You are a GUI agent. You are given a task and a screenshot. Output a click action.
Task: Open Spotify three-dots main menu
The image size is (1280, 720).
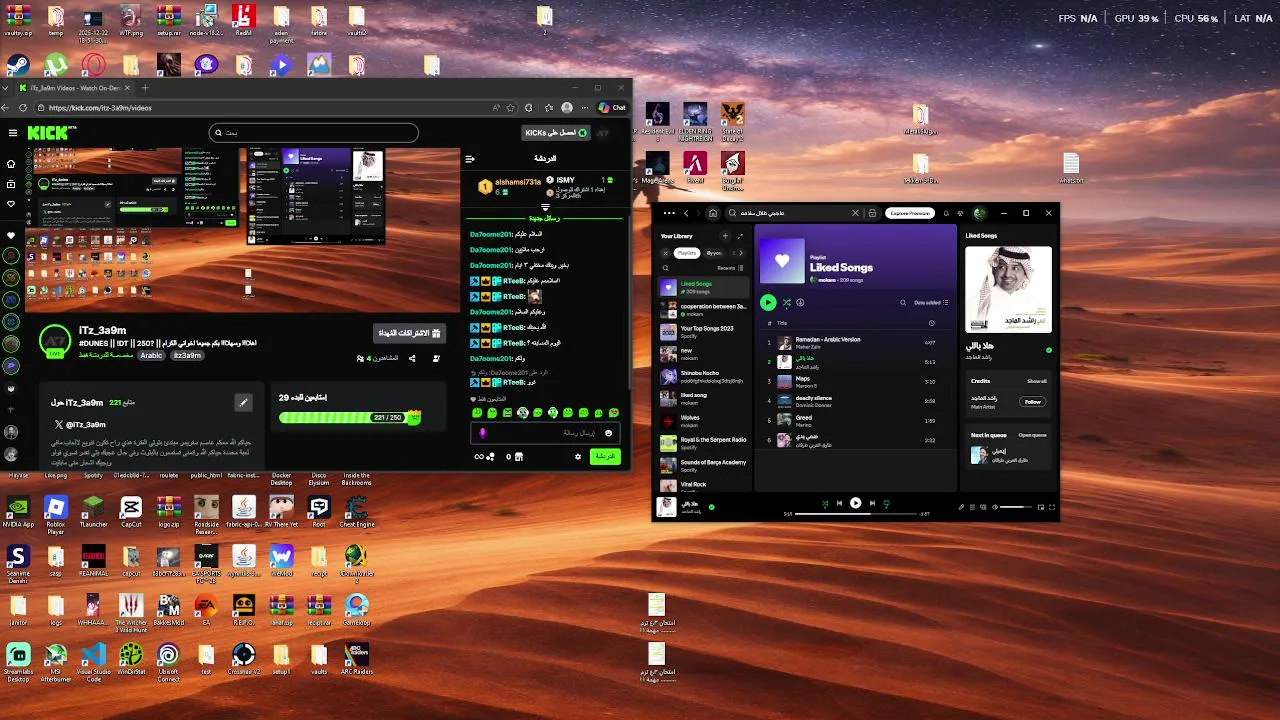[669, 213]
